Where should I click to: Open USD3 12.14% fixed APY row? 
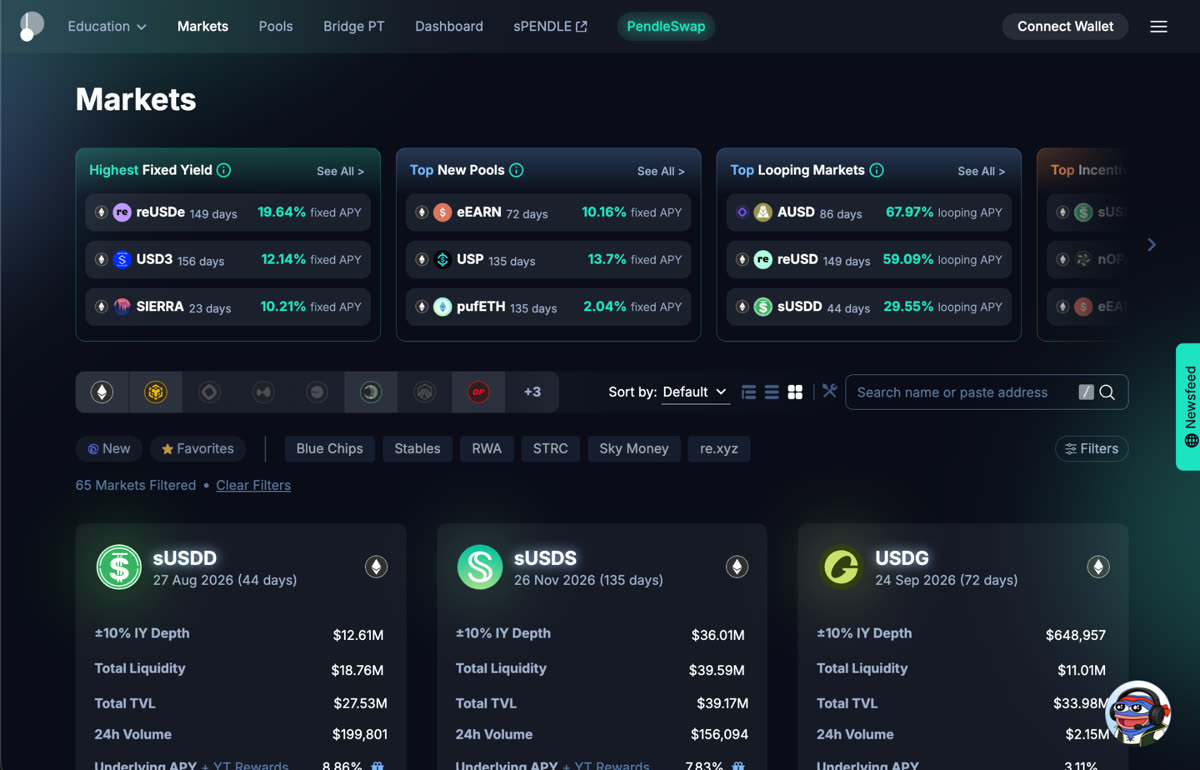[228, 259]
